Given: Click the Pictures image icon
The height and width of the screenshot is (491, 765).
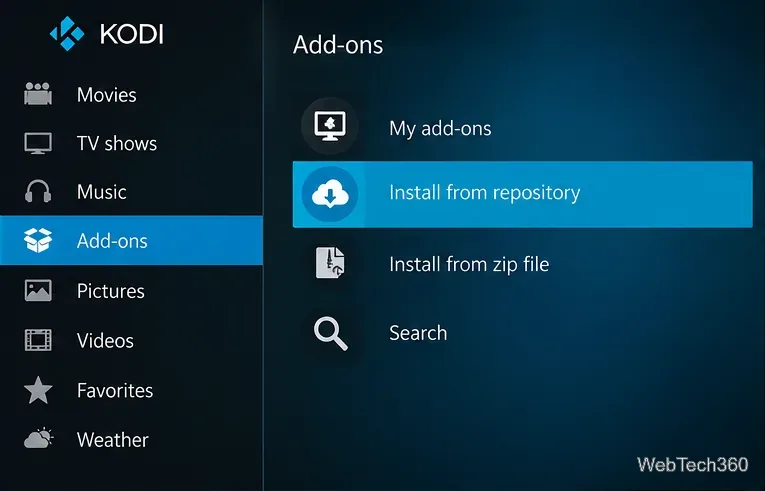Looking at the screenshot, I should [x=38, y=290].
